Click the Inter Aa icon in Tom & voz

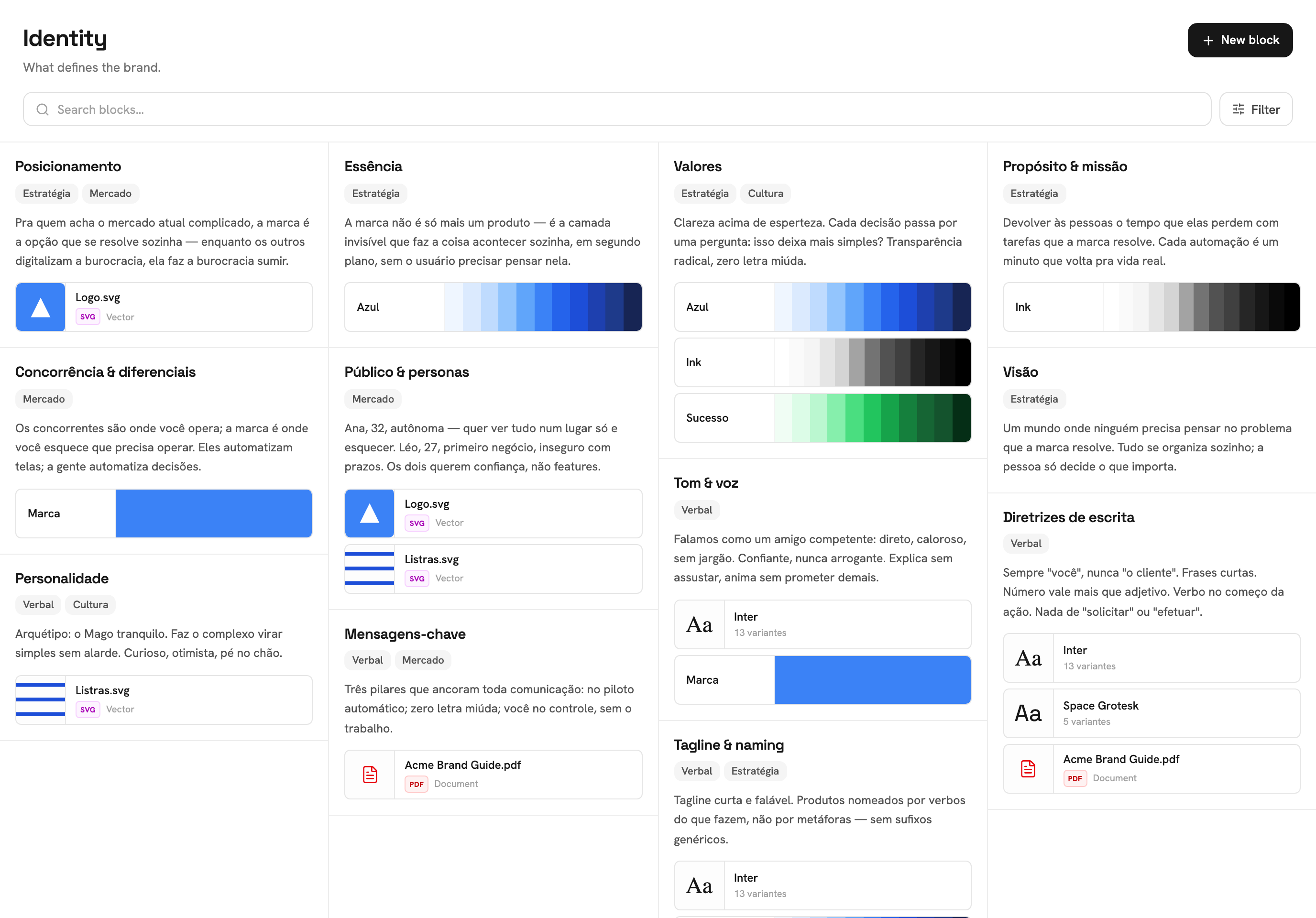[699, 624]
